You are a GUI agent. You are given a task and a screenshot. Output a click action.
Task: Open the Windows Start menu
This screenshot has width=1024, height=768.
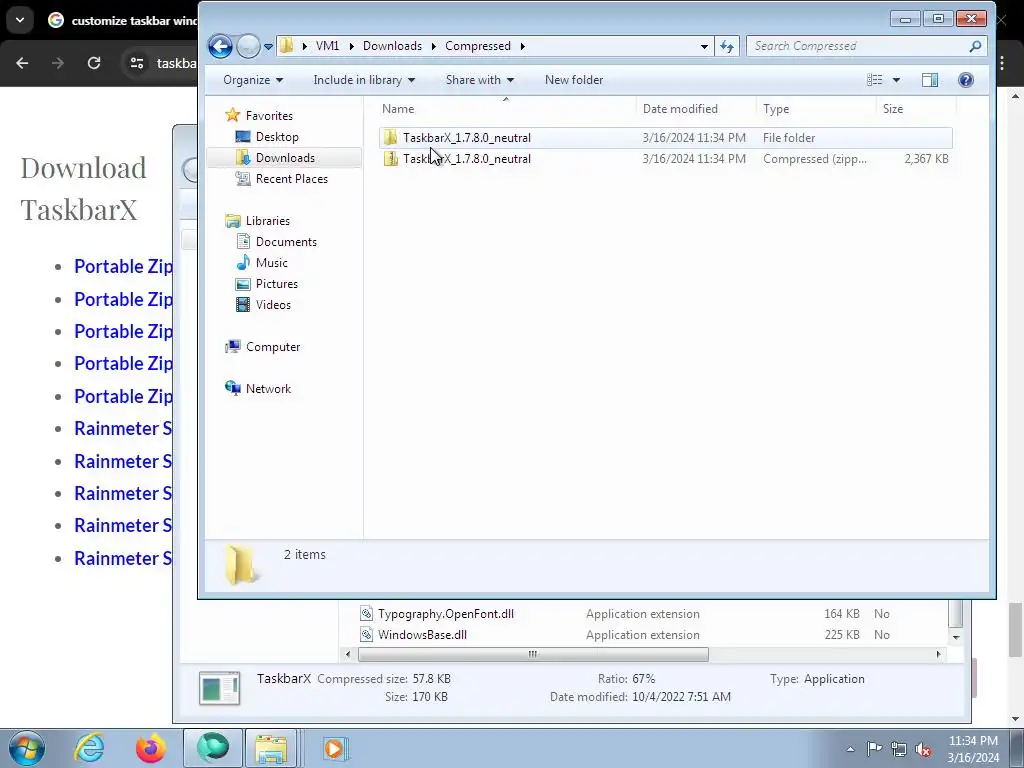(x=27, y=748)
